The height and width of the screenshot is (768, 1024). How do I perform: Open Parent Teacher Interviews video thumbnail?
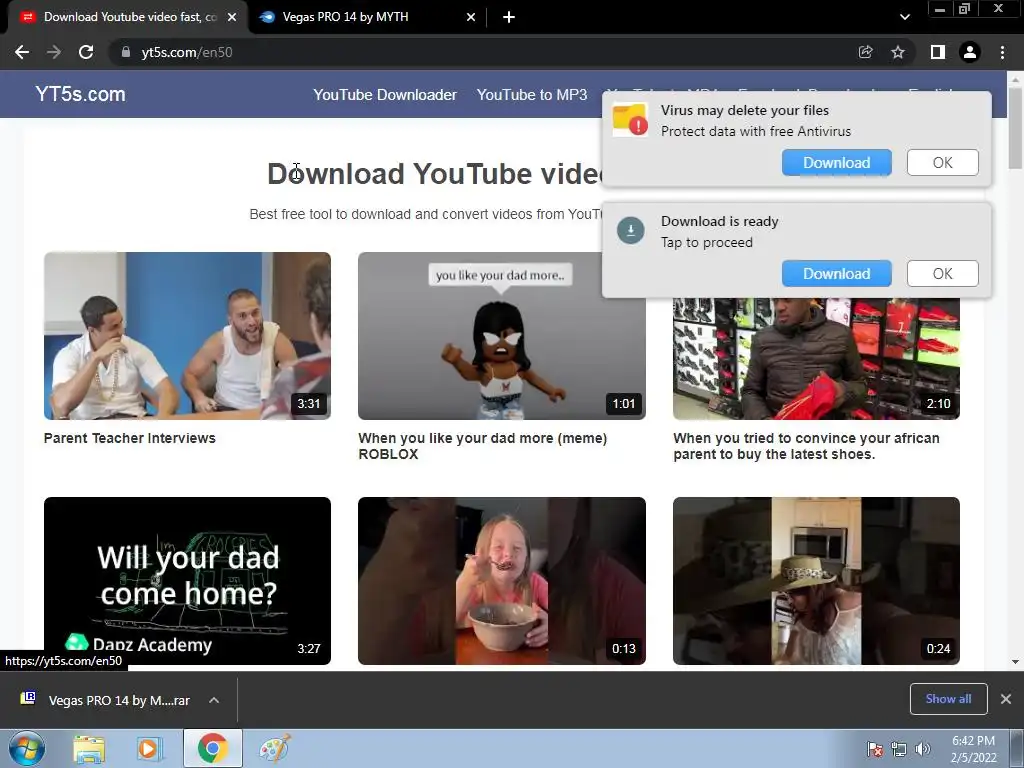tap(187, 336)
